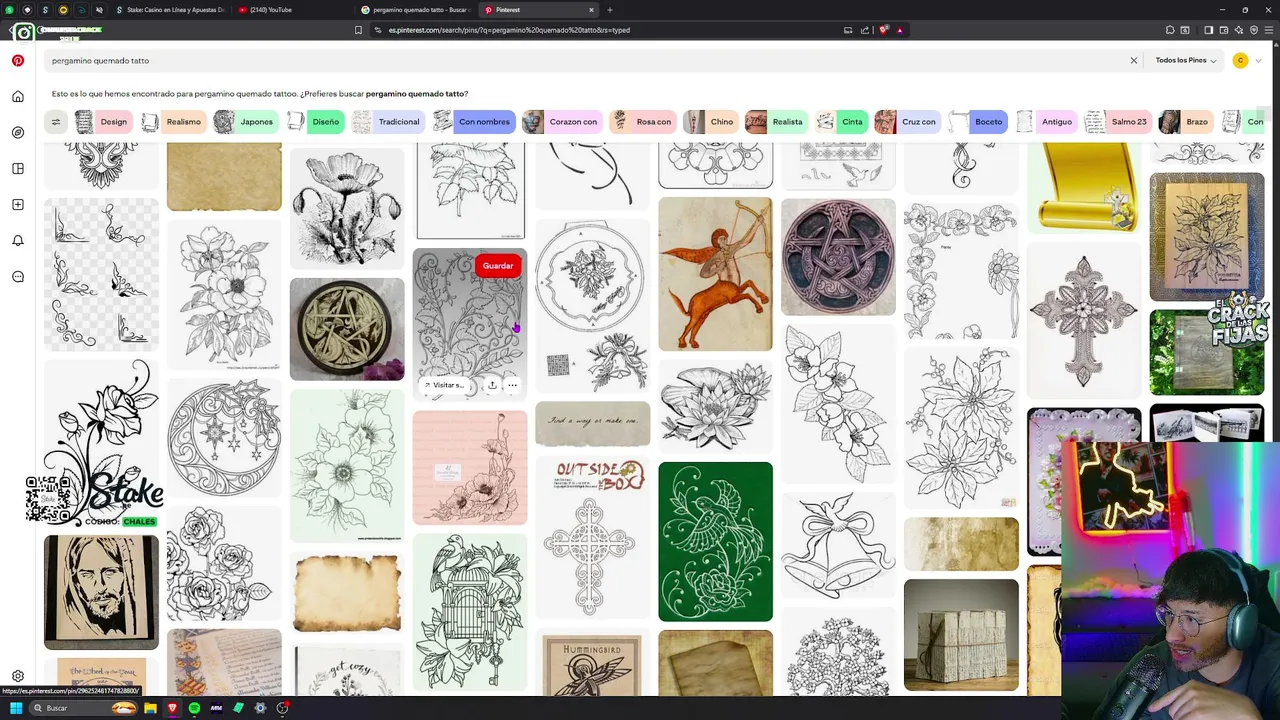Open Windows Start menu
This screenshot has height=720, width=1280.
[16, 708]
